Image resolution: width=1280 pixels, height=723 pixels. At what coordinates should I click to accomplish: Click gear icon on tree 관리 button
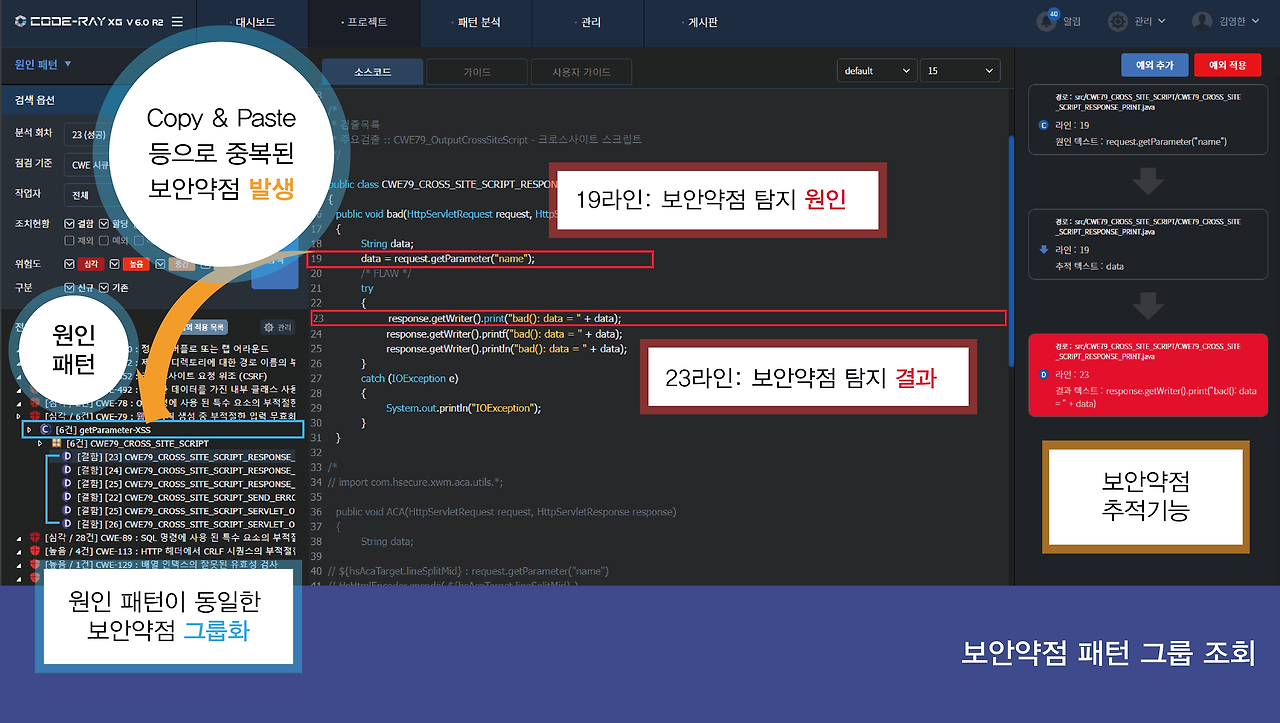[268, 327]
